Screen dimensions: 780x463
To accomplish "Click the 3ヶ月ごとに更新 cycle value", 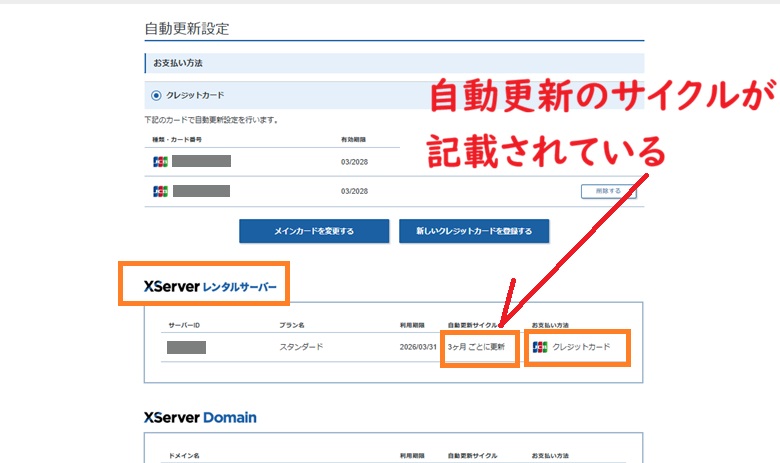I will [x=476, y=347].
